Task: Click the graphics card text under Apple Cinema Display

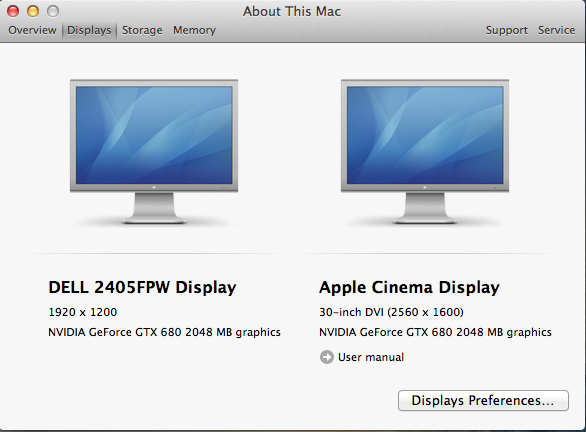Action: (x=435, y=332)
